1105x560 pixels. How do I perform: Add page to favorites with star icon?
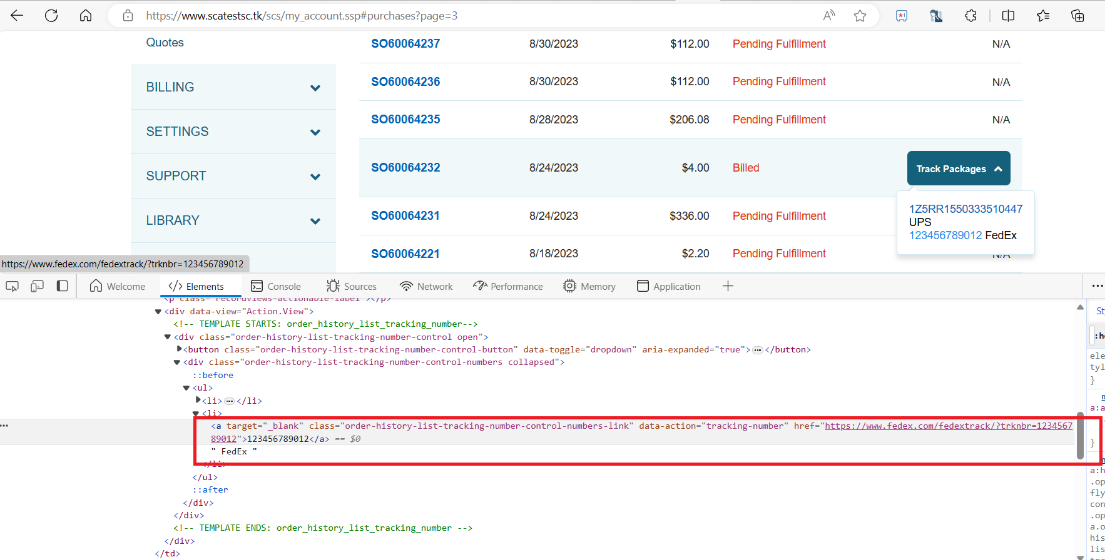click(860, 16)
